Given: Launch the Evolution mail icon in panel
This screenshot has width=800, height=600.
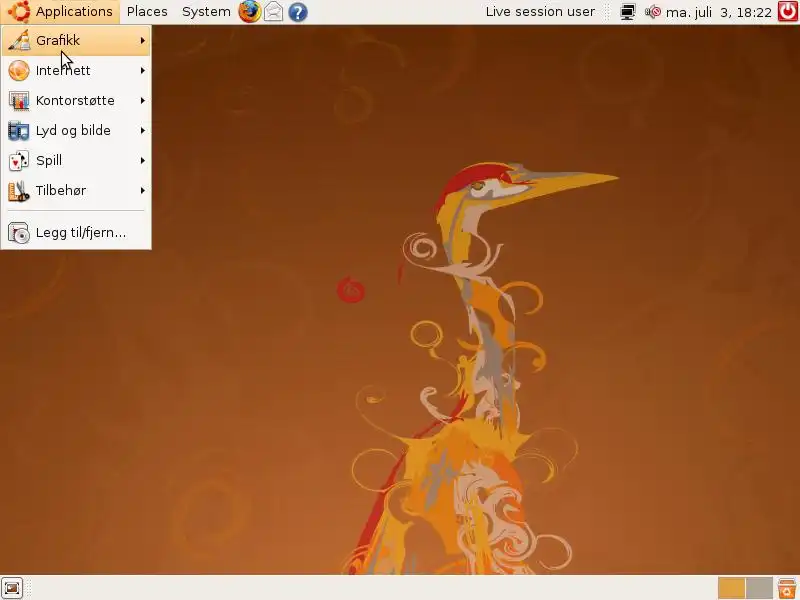Looking at the screenshot, I should point(273,11).
